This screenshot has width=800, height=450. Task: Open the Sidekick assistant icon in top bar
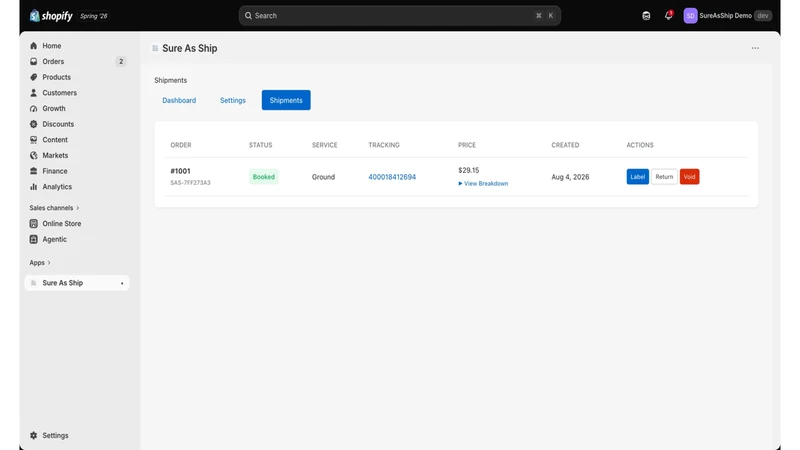click(x=646, y=16)
